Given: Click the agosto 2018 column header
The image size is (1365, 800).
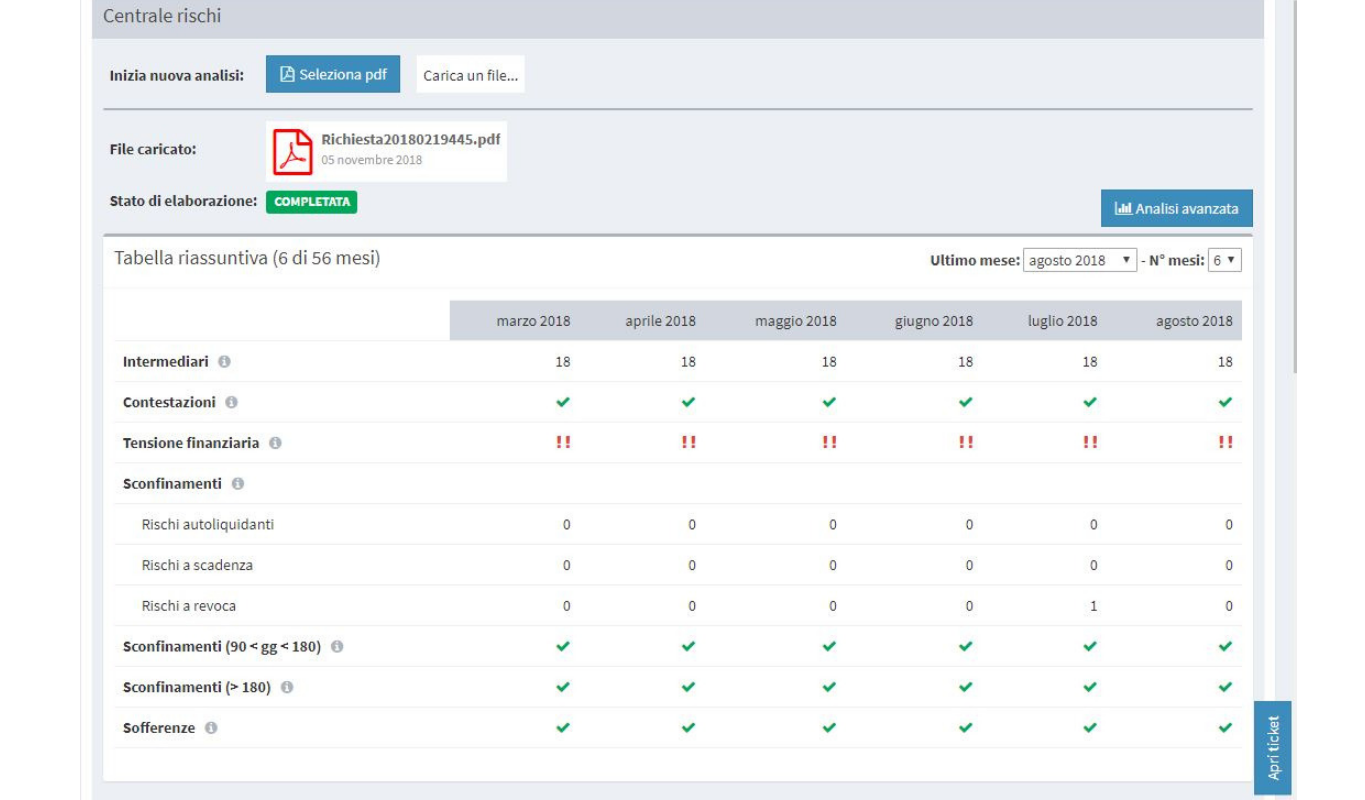Looking at the screenshot, I should pos(1194,321).
